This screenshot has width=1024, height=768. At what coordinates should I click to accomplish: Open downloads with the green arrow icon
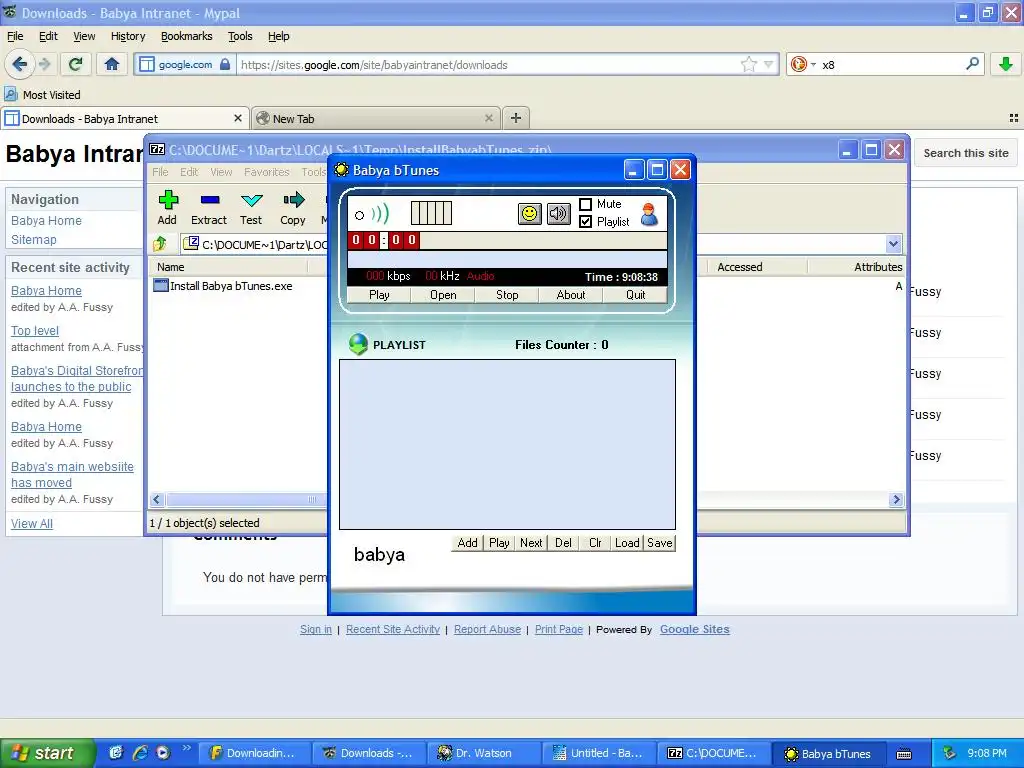[1006, 64]
